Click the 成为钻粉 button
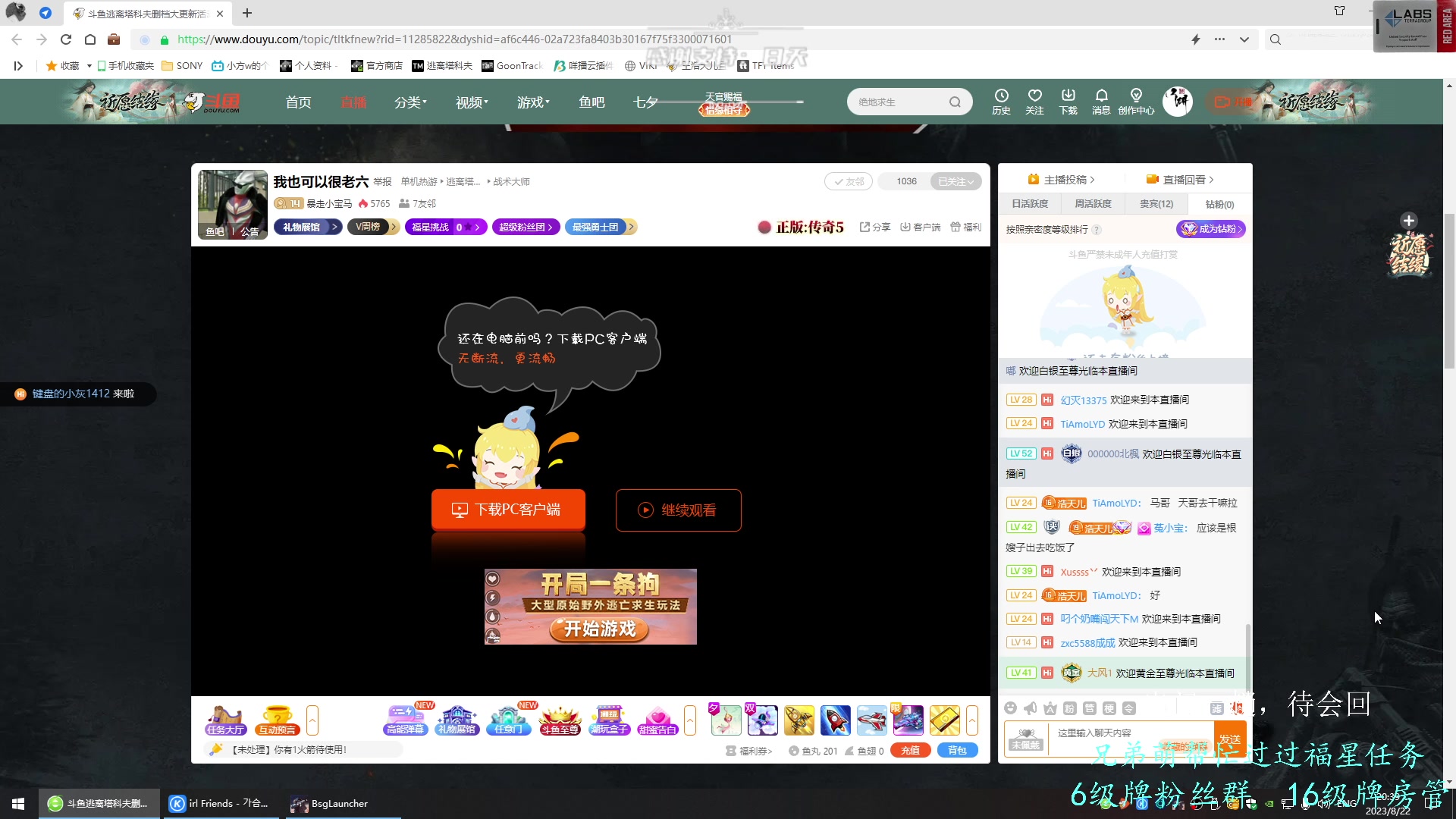Image resolution: width=1456 pixels, height=819 pixels. [1210, 229]
